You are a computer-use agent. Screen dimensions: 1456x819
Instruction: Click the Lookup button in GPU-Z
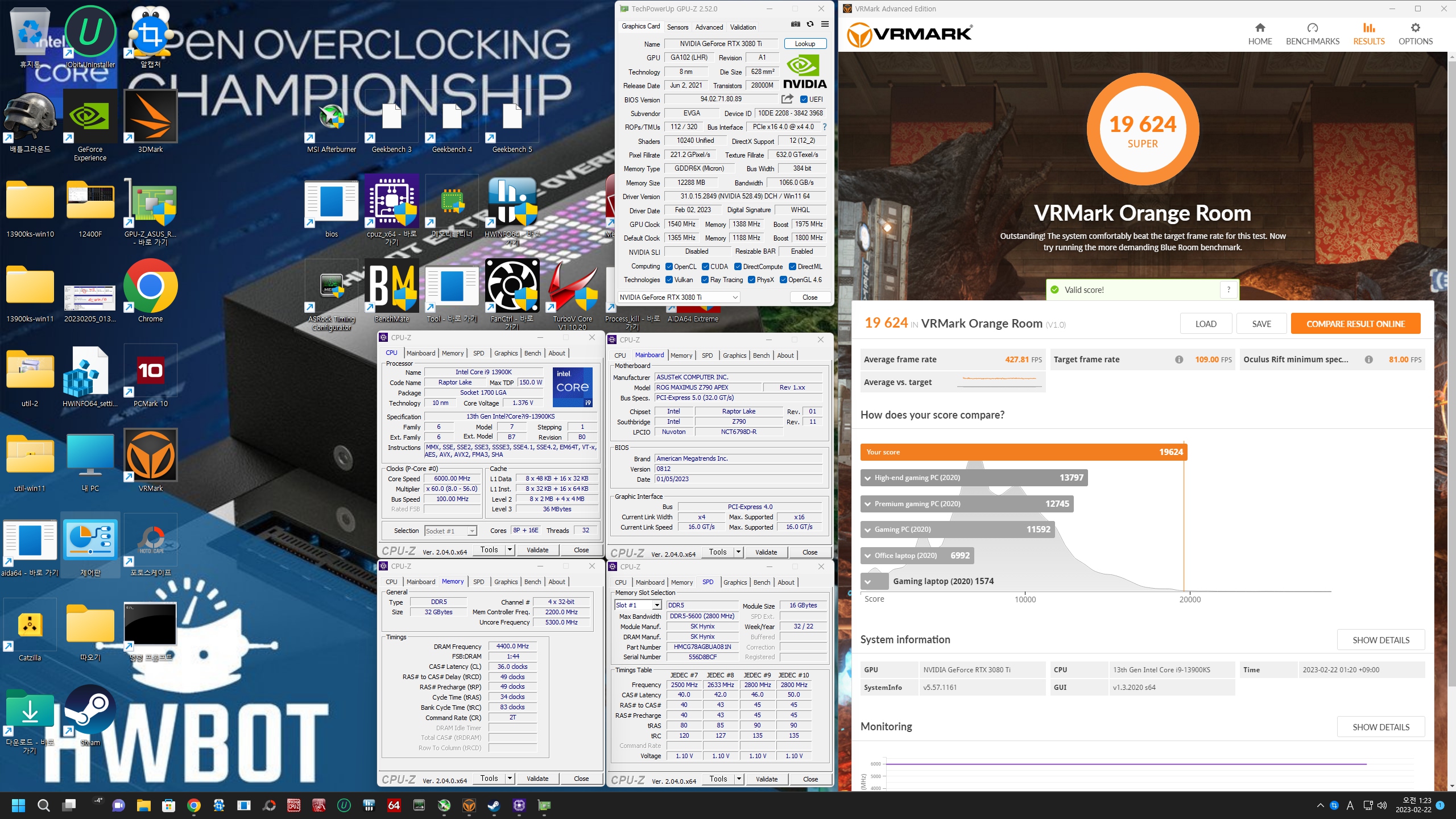pyautogui.click(x=805, y=43)
